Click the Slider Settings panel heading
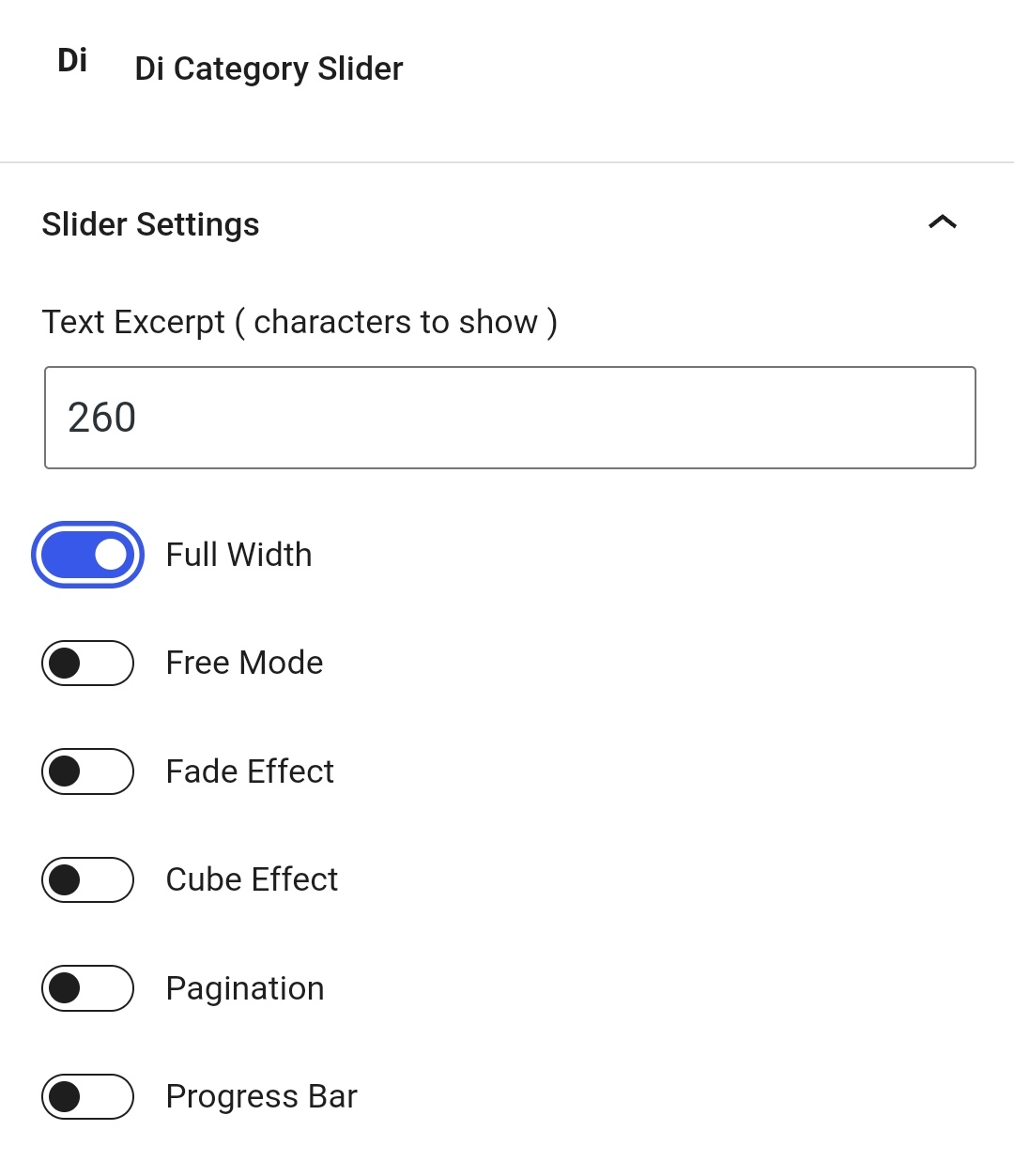The image size is (1014, 1176). pyautogui.click(x=150, y=224)
